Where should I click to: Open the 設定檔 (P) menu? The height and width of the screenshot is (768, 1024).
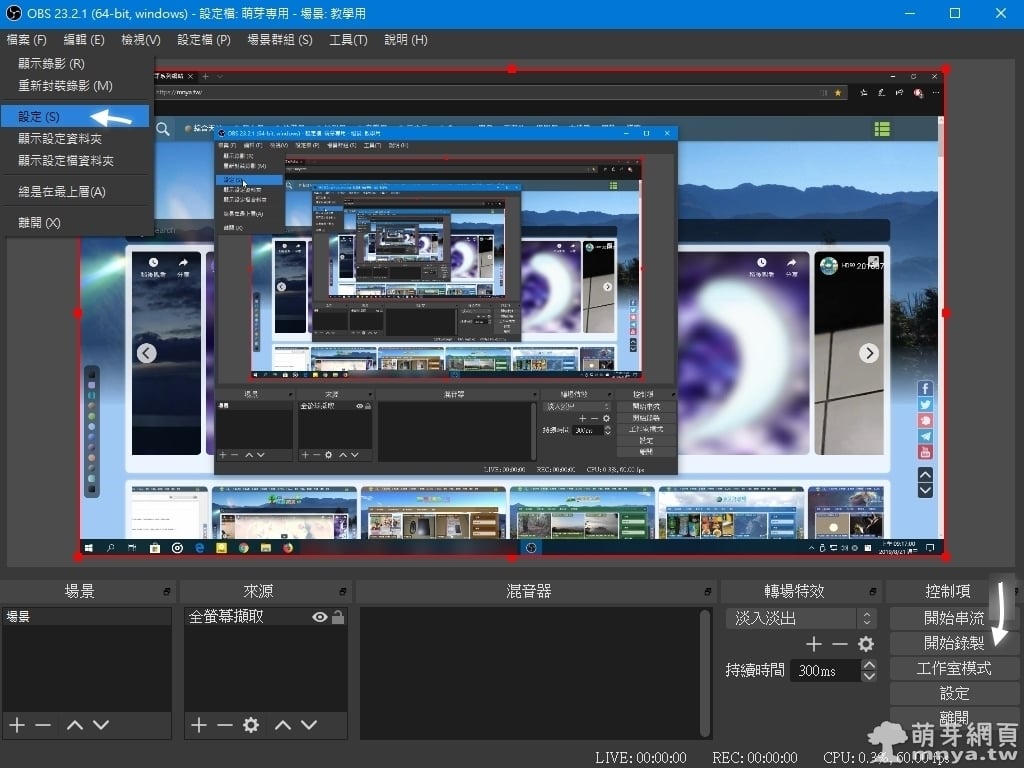[204, 40]
